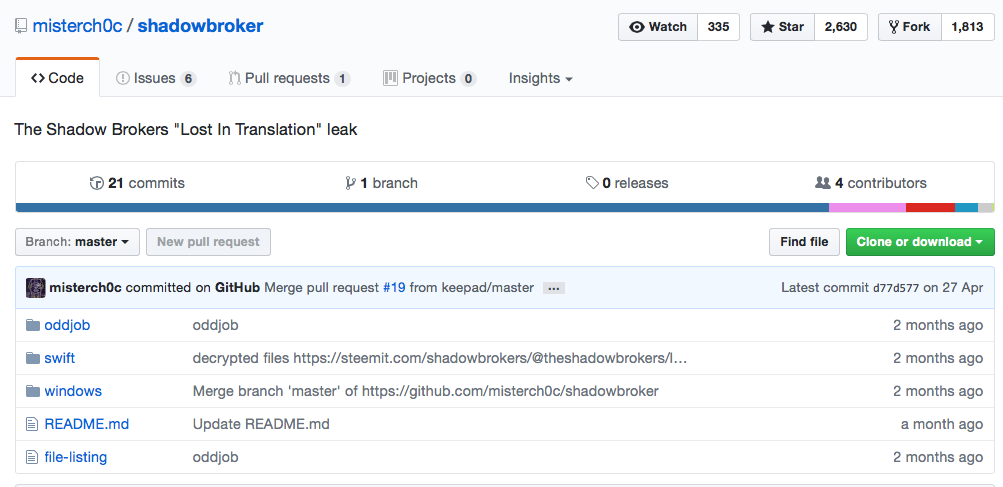Open the Merge branch 'master' commit message

pyautogui.click(x=425, y=391)
